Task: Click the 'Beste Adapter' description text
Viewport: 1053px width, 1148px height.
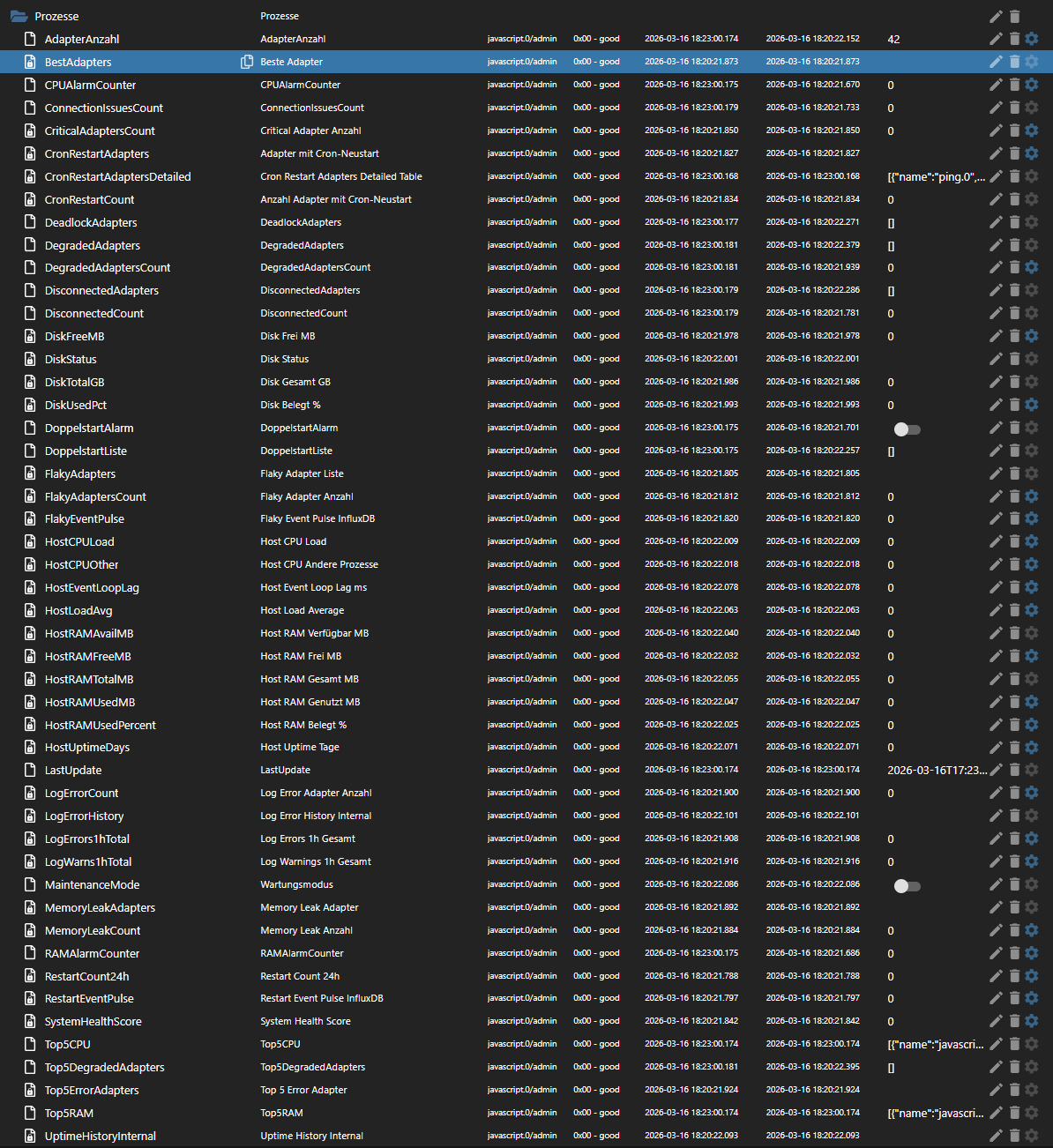Action: (x=291, y=62)
